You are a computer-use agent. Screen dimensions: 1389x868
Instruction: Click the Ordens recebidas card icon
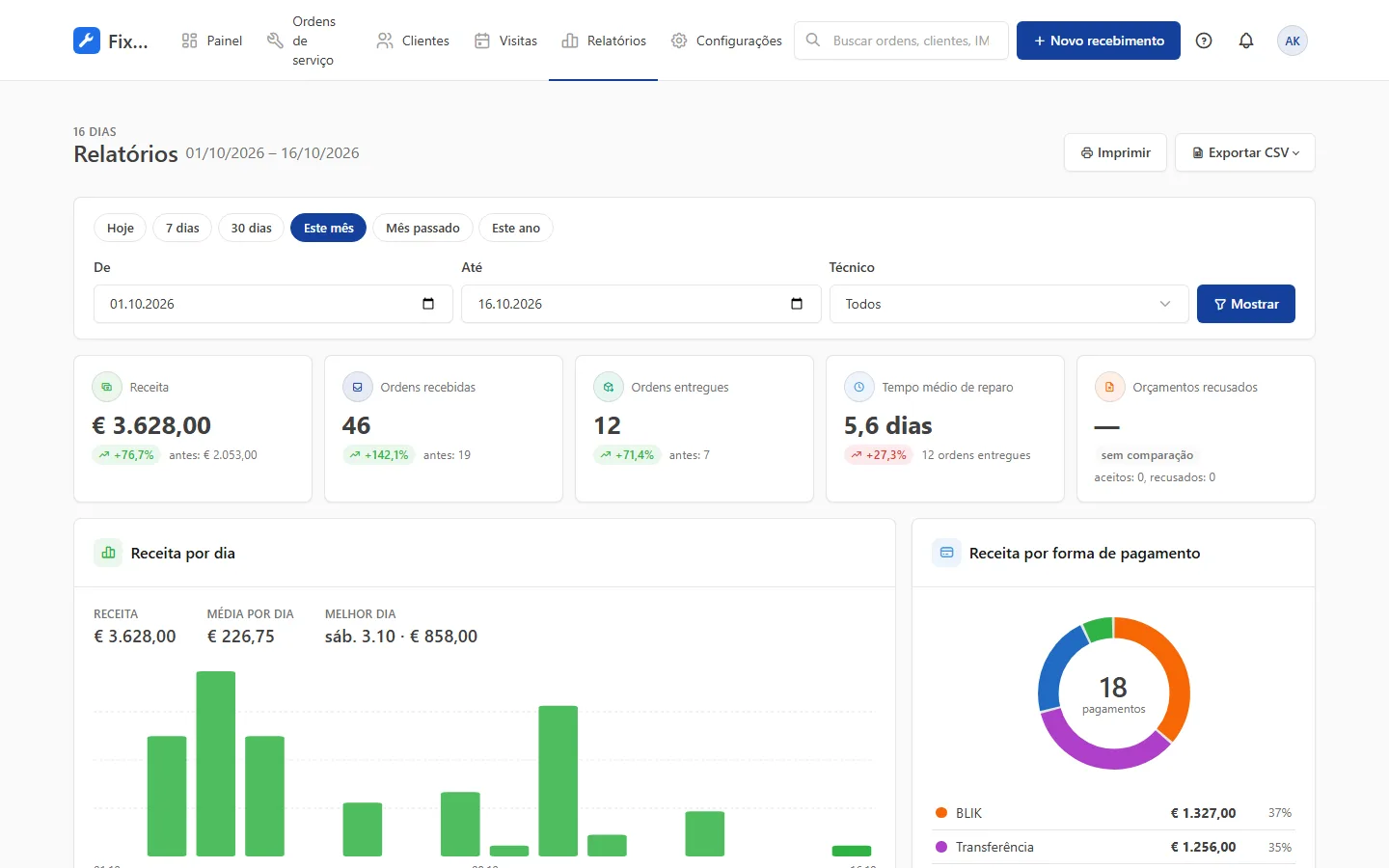point(358,387)
